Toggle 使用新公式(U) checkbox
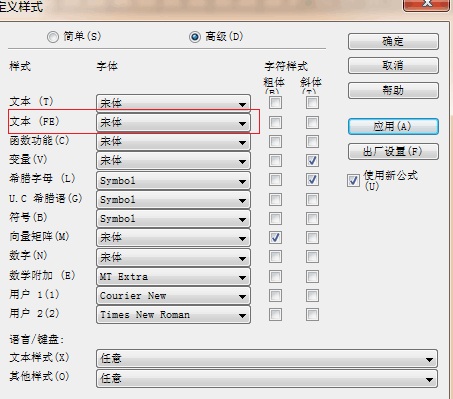The image size is (453, 399). coord(353,181)
